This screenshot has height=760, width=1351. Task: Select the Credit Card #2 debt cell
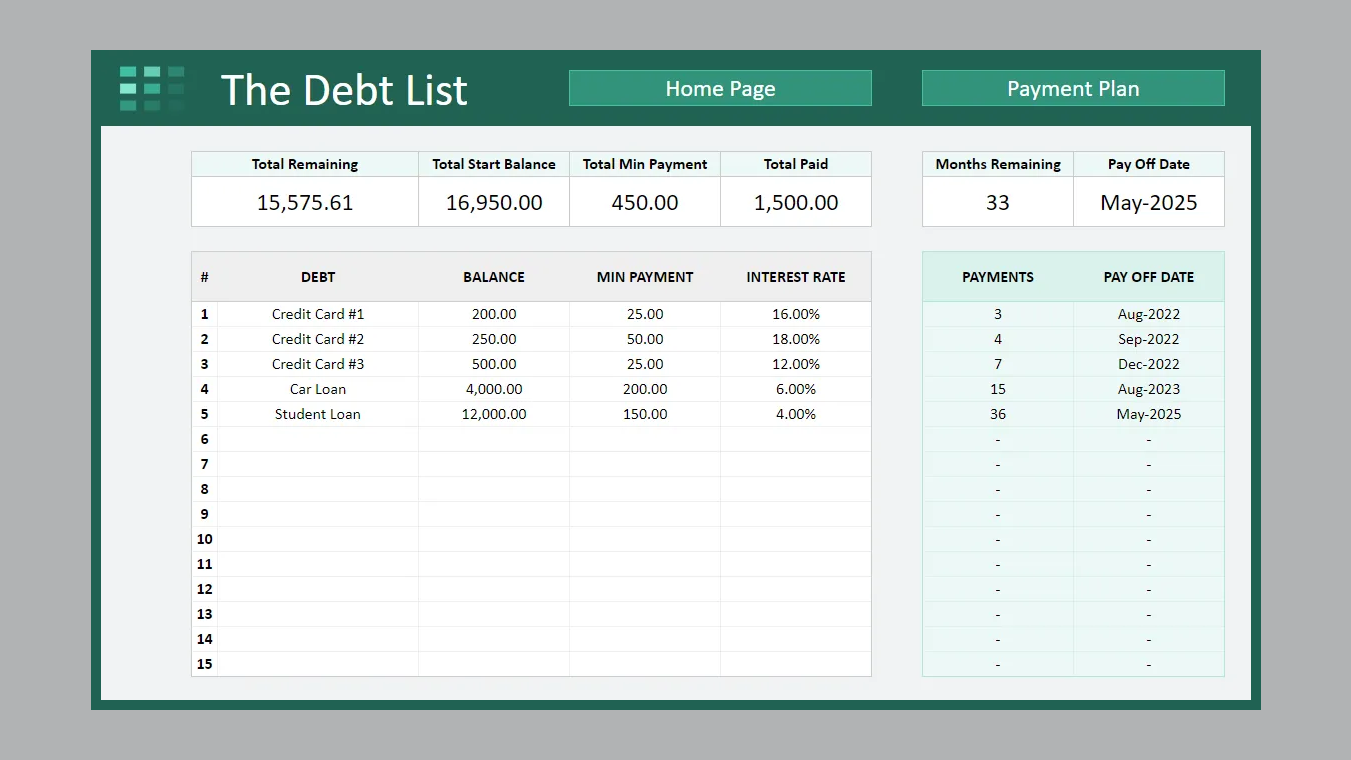point(318,339)
